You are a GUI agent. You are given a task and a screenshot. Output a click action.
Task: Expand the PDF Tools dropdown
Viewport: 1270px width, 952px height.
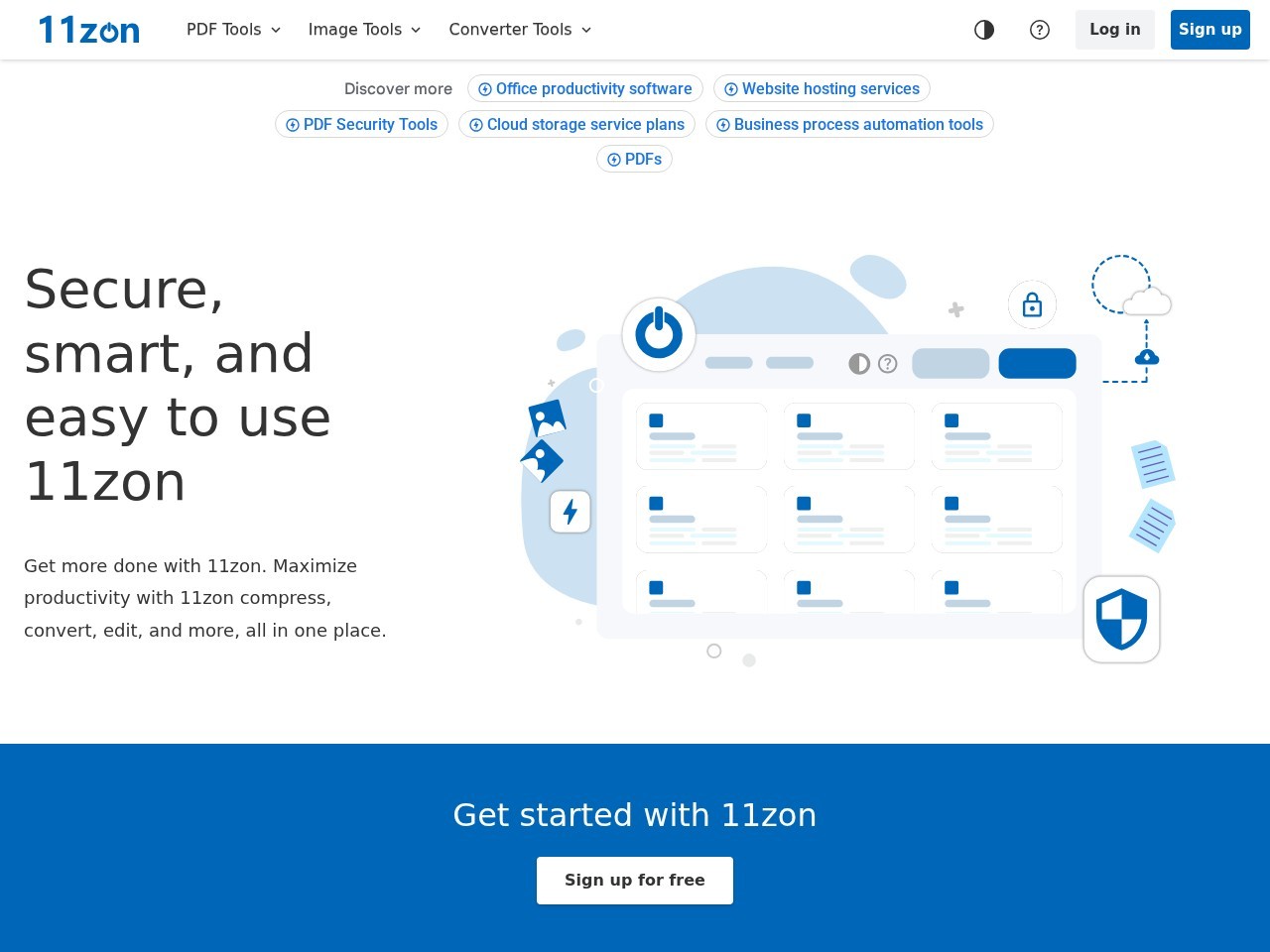point(234,30)
